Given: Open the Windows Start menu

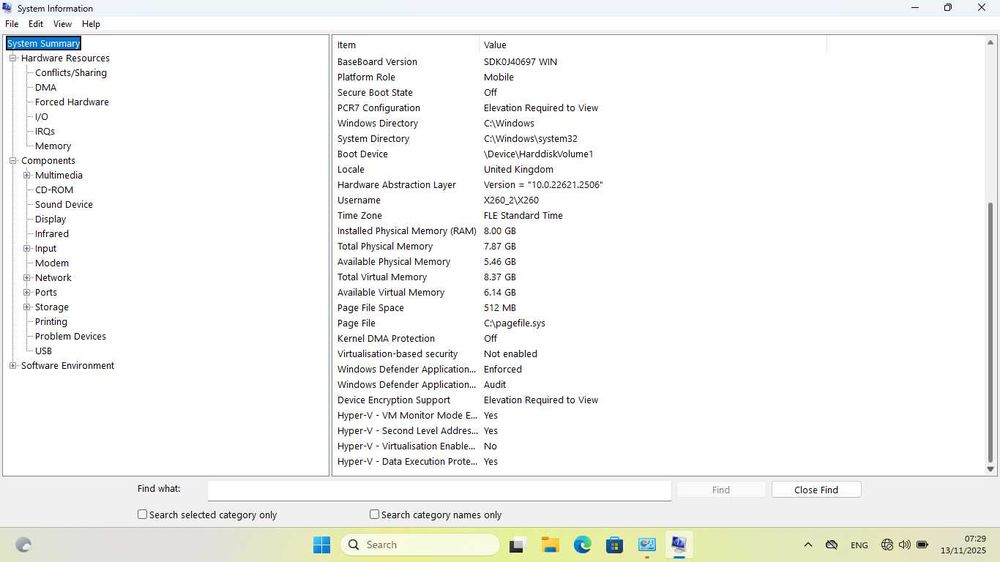Looking at the screenshot, I should pyautogui.click(x=322, y=545).
